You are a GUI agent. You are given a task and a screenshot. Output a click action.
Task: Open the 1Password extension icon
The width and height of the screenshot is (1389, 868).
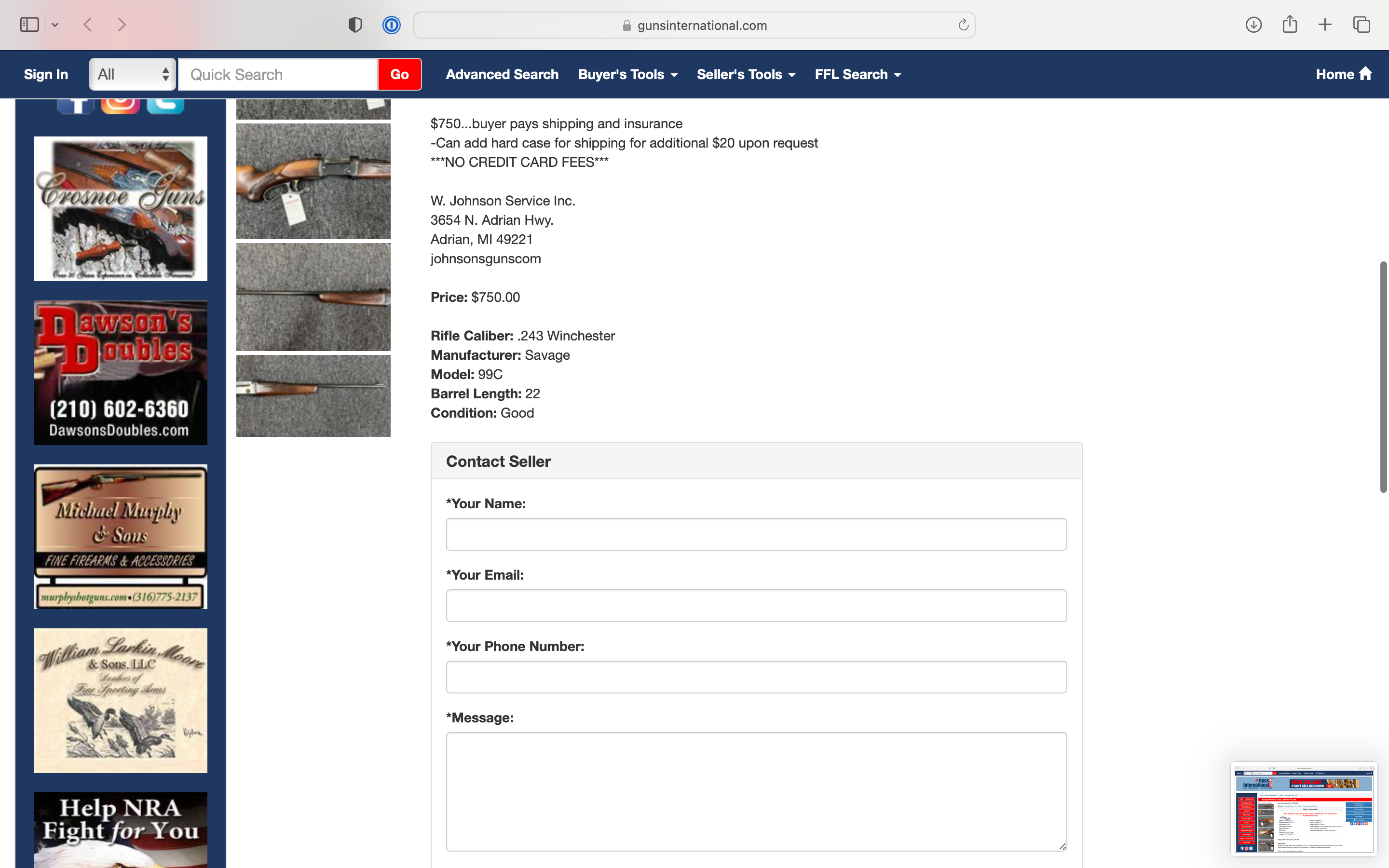pos(392,25)
